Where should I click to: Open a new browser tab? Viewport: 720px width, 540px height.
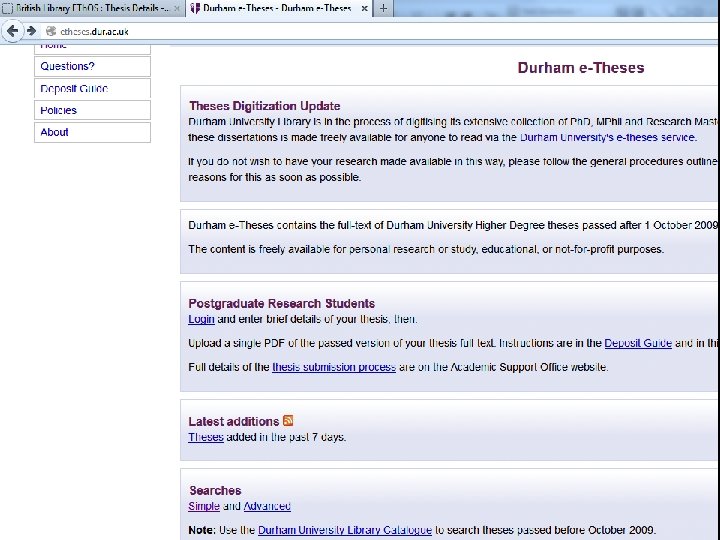[x=383, y=8]
